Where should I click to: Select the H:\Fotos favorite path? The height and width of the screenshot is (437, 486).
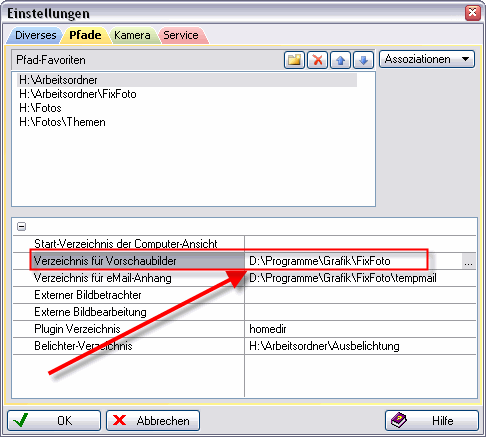40,108
